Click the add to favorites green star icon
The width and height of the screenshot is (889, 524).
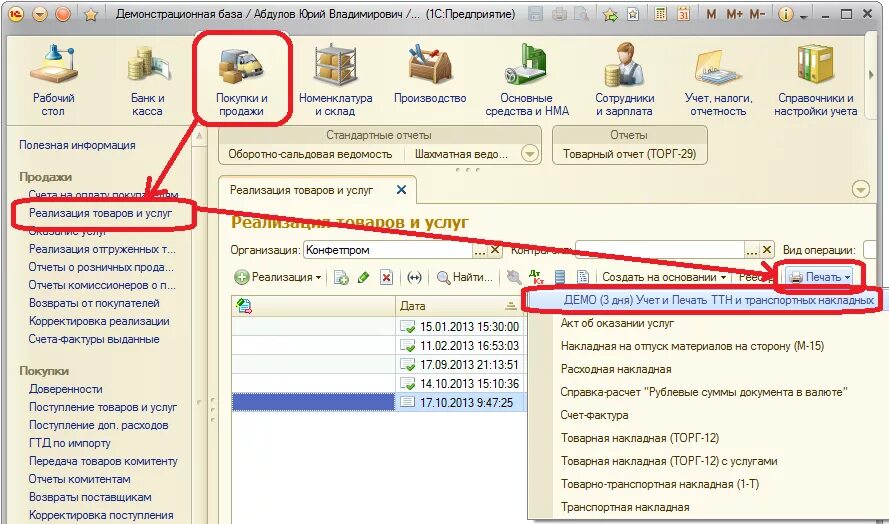(x=610, y=14)
